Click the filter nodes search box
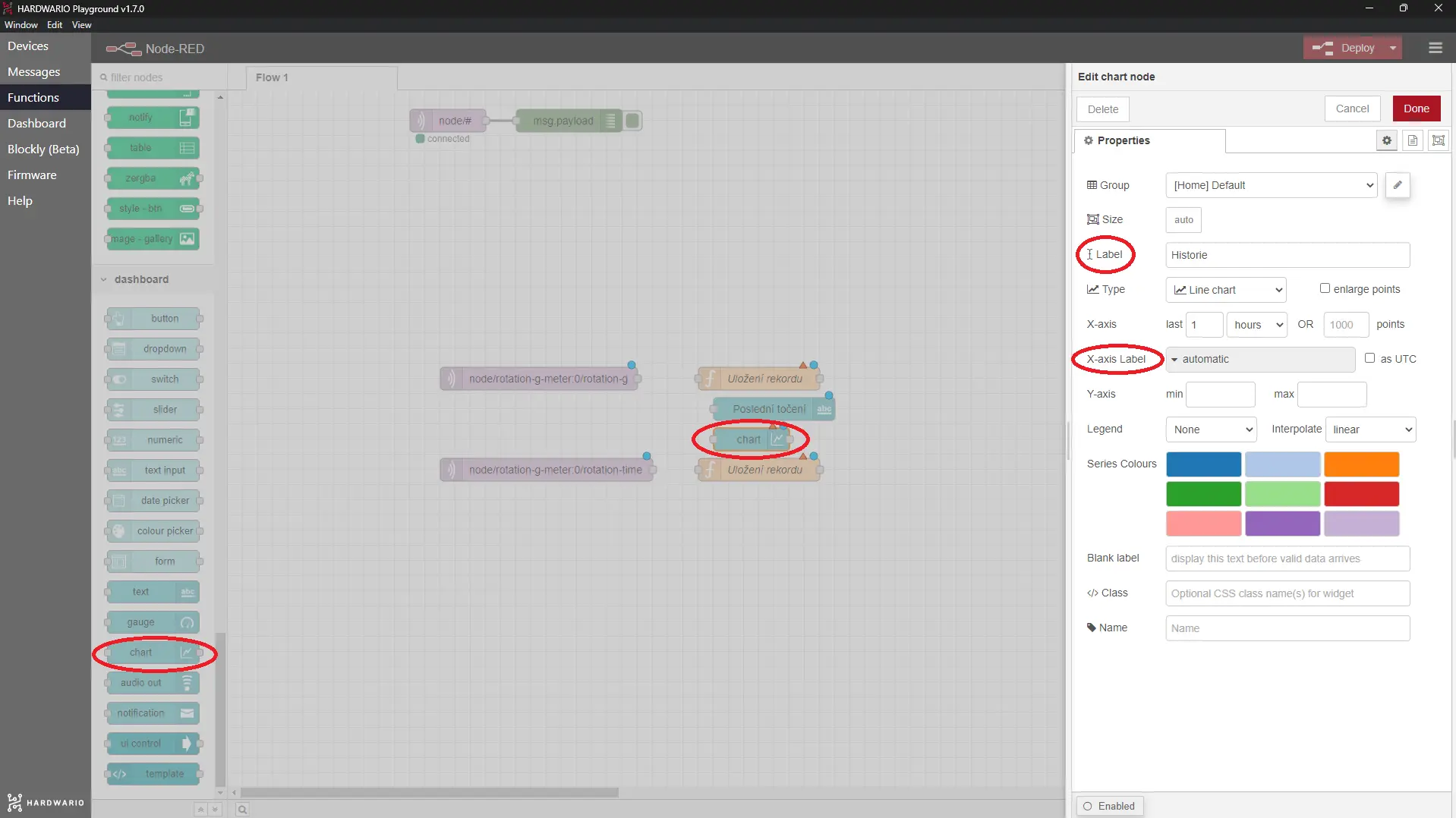1456x818 pixels. coord(159,77)
